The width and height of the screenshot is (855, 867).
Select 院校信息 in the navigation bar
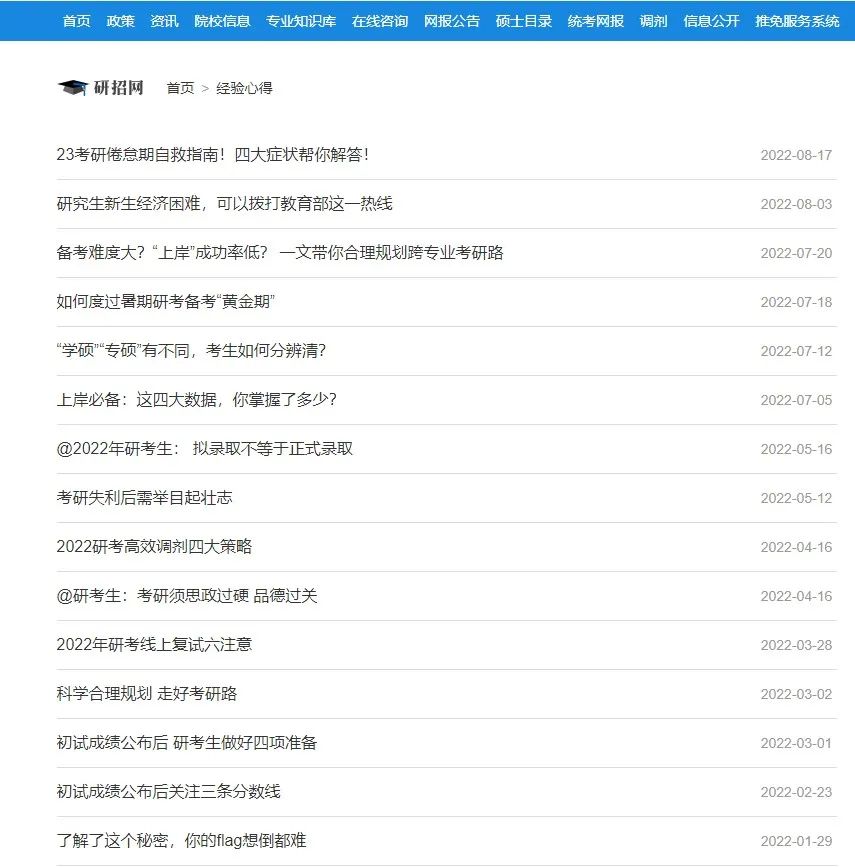point(222,21)
